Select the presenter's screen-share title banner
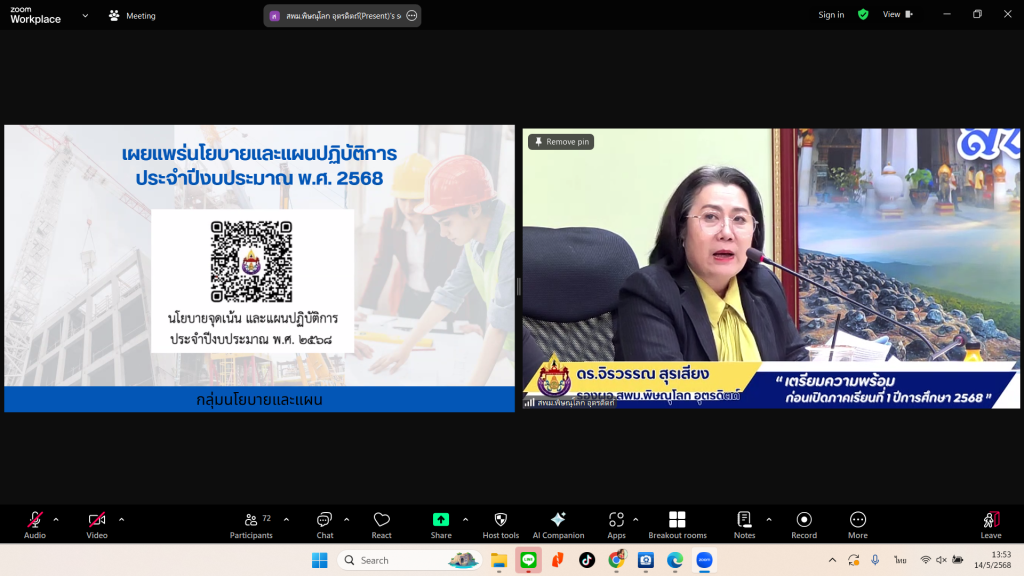1024x576 pixels. 342,16
